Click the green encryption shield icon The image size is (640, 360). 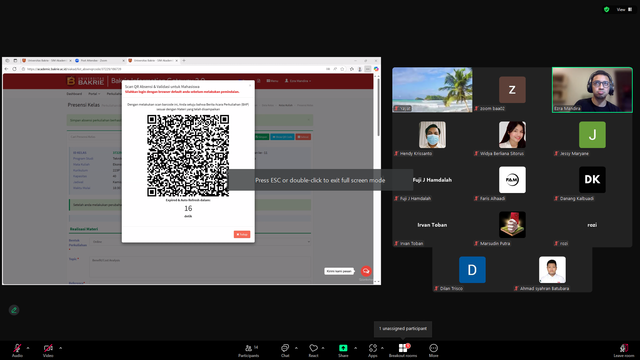coord(607,9)
